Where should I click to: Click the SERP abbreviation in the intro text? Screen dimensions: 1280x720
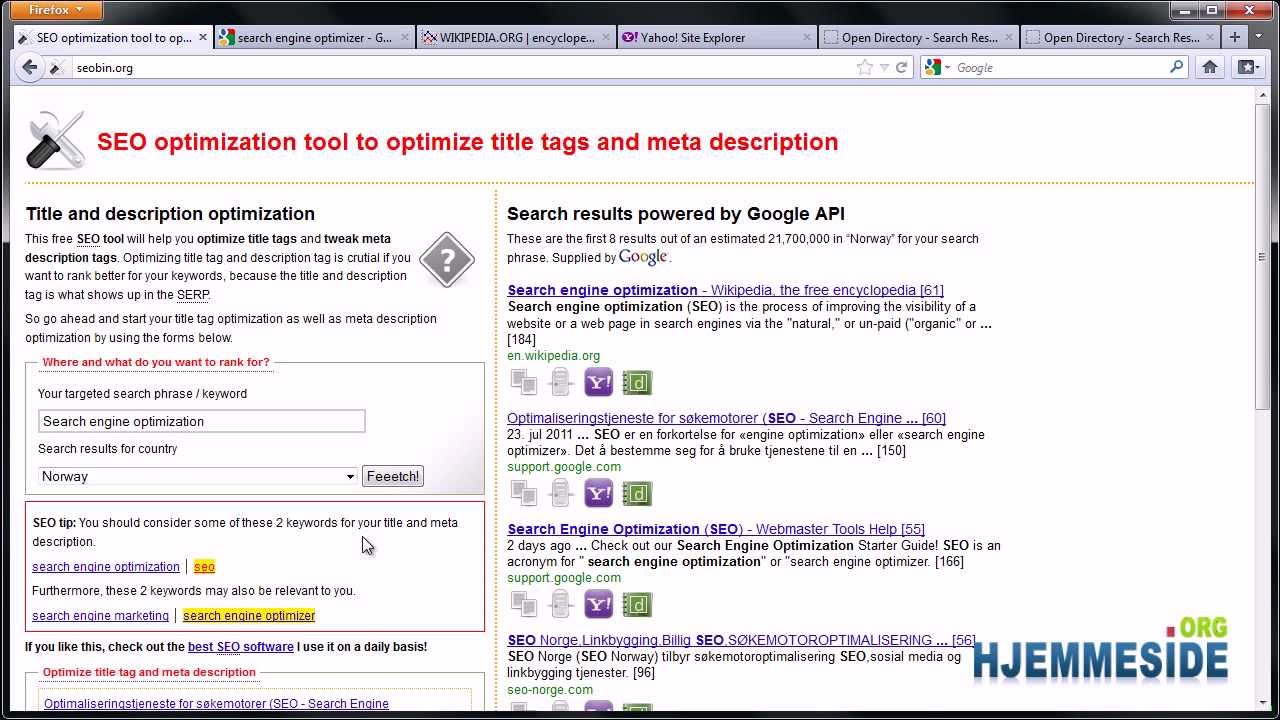(193, 295)
